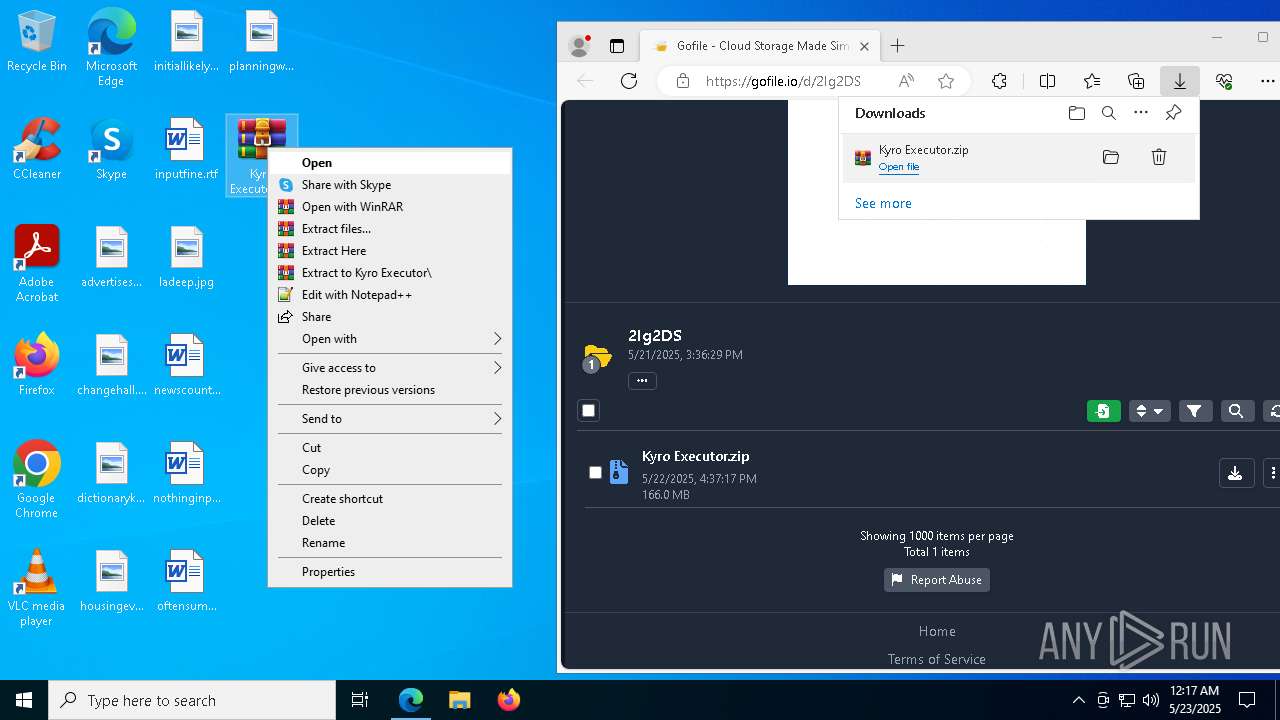The image size is (1280, 720).
Task: Open File Explorer from taskbar
Action: coord(459,700)
